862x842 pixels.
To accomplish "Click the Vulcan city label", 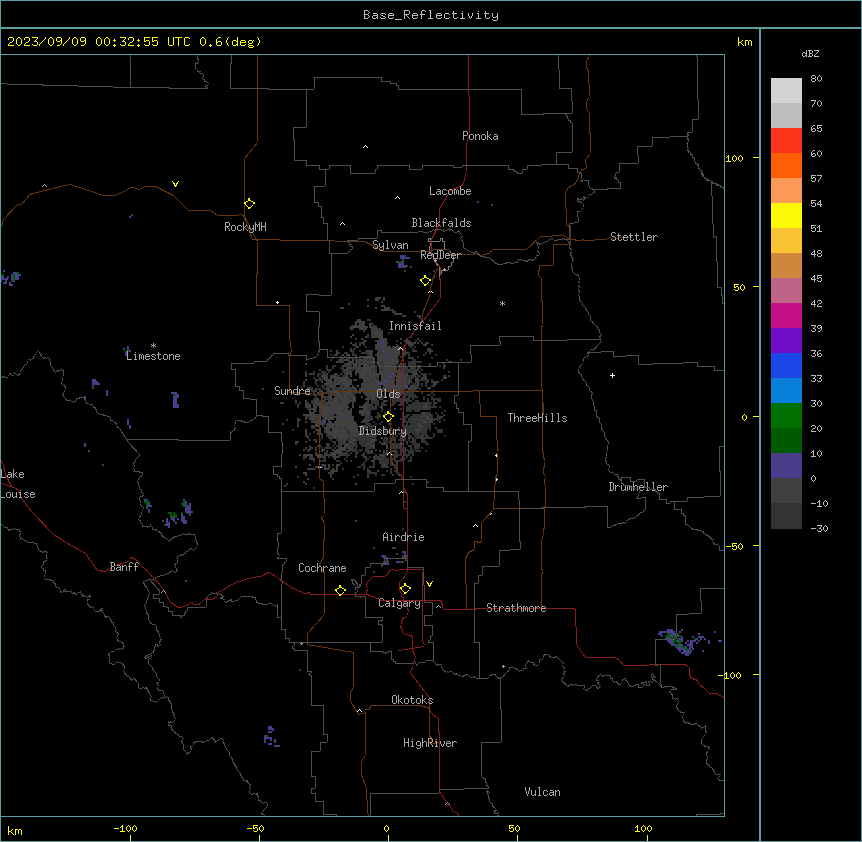I will click(x=543, y=792).
